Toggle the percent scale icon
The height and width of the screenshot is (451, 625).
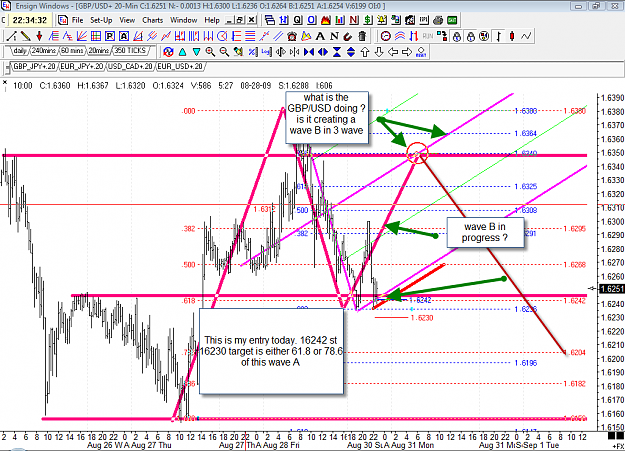click(253, 52)
